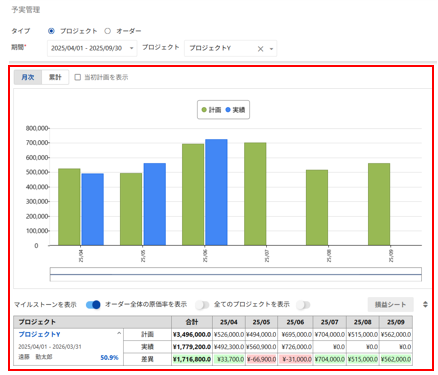This screenshot has width=438, height=375.
Task: Click the ¥33,700.0 variance cell
Action: 229,359
